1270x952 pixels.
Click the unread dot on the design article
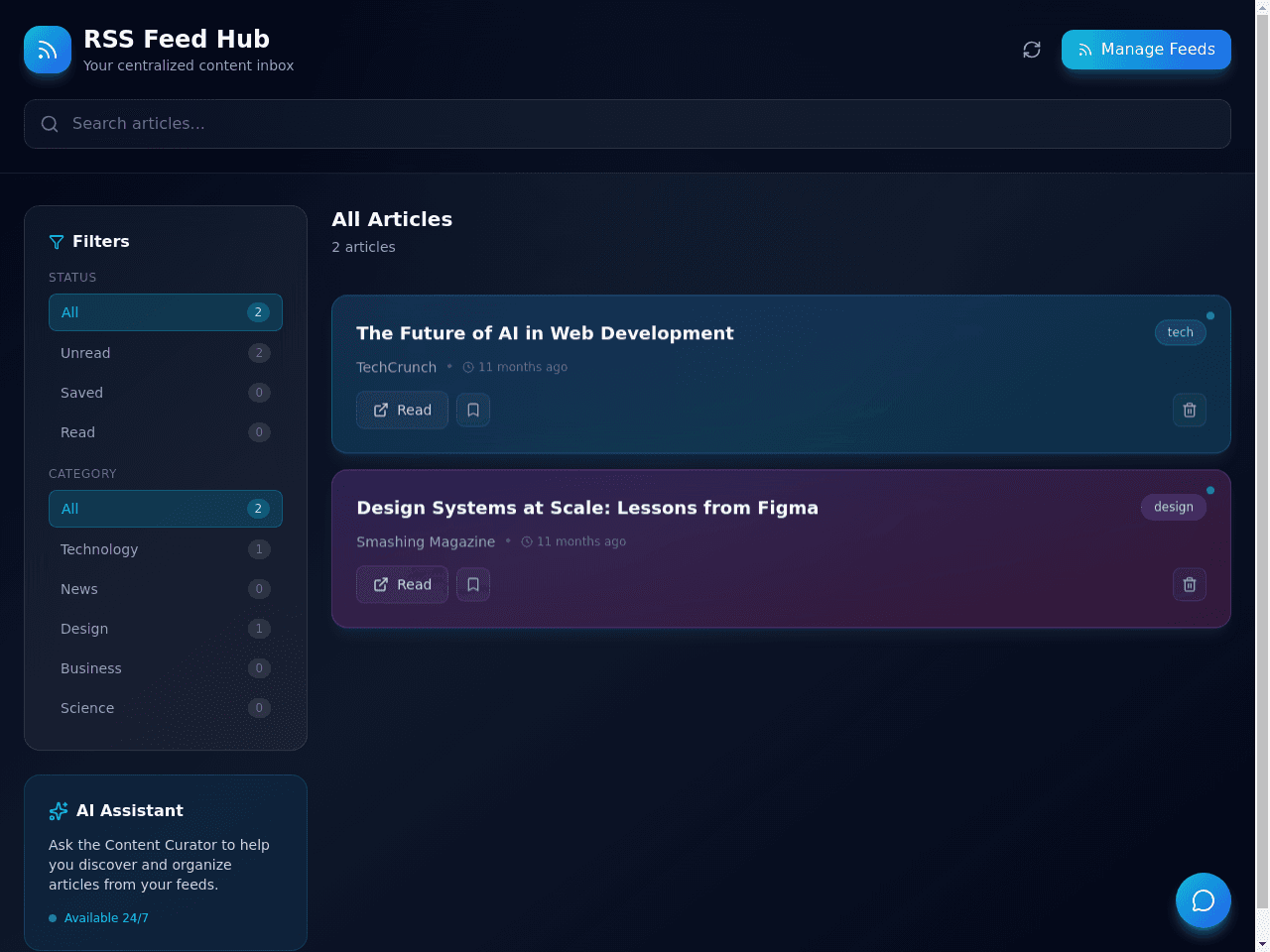[1210, 490]
